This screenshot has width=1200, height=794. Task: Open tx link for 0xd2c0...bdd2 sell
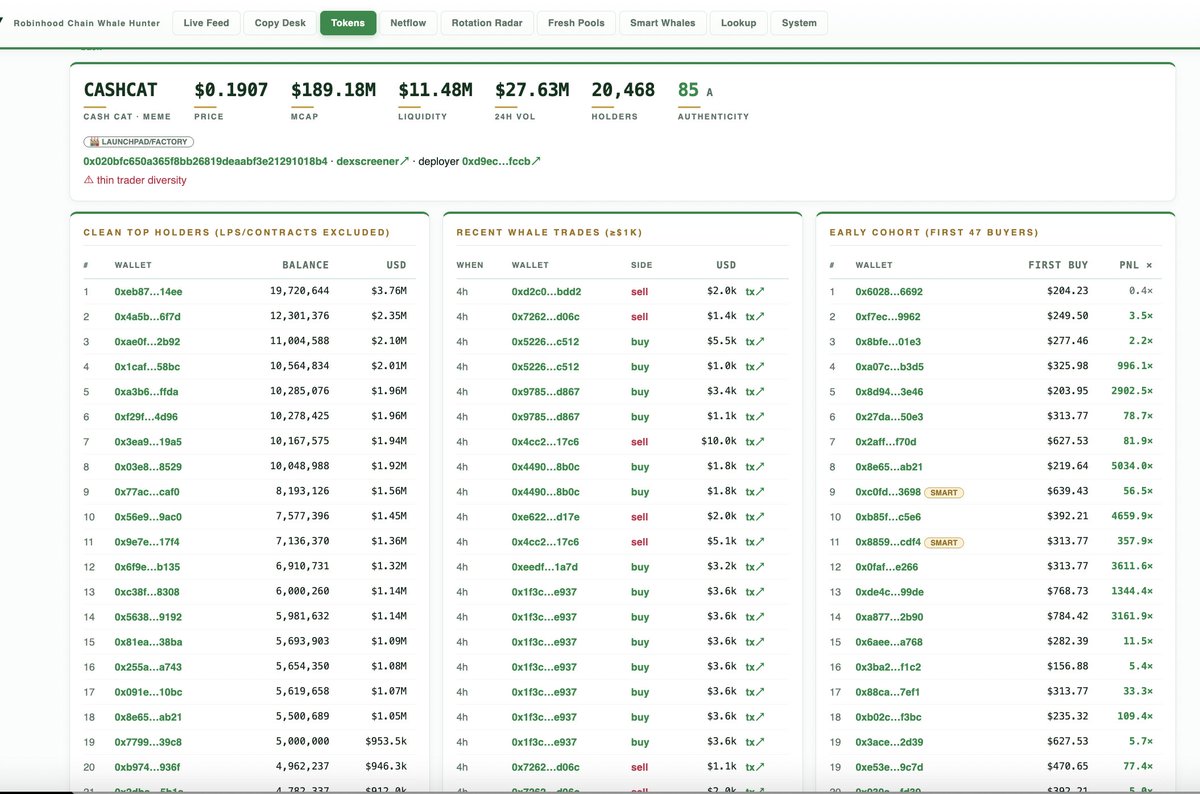tap(755, 292)
